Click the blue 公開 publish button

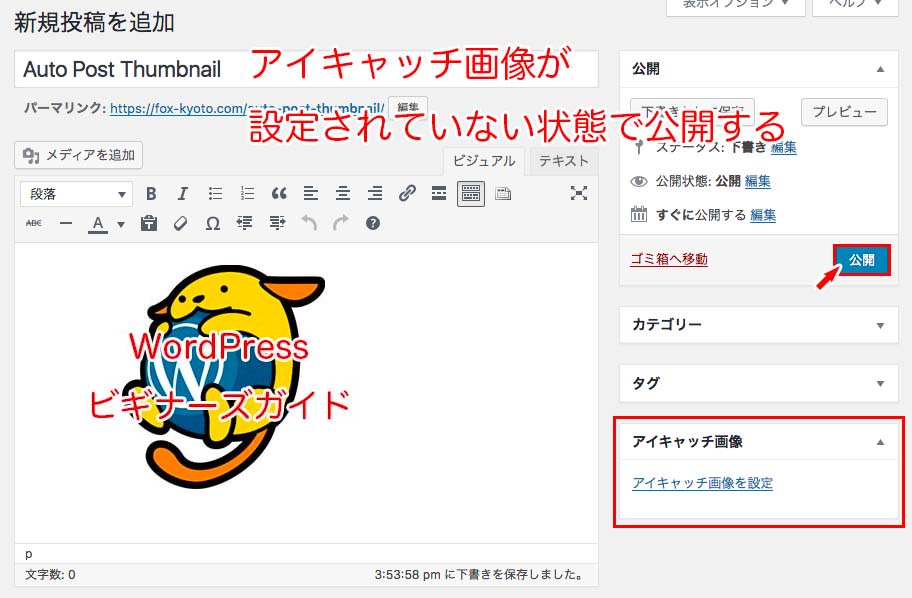point(861,259)
